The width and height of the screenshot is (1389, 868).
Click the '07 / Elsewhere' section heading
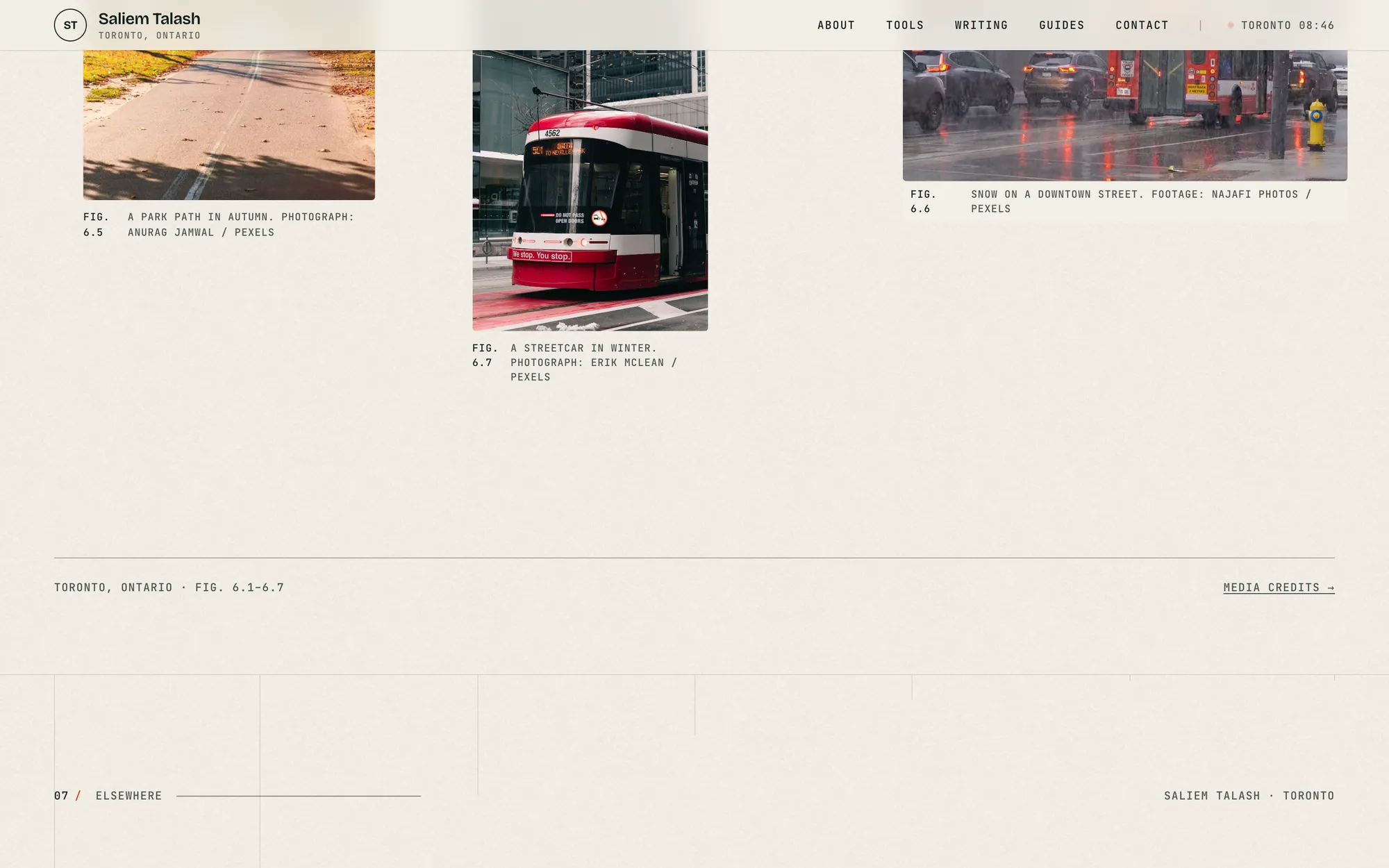(x=108, y=796)
